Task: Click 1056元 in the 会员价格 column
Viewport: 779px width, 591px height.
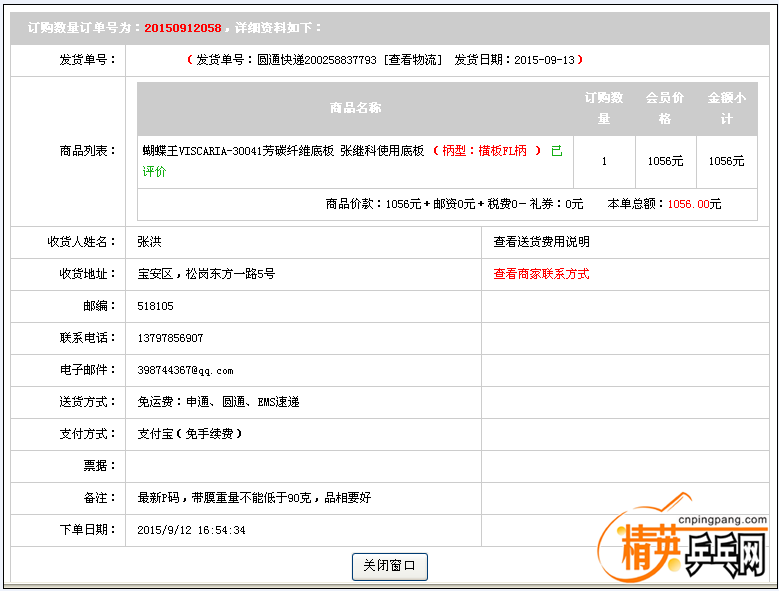Action: (665, 161)
